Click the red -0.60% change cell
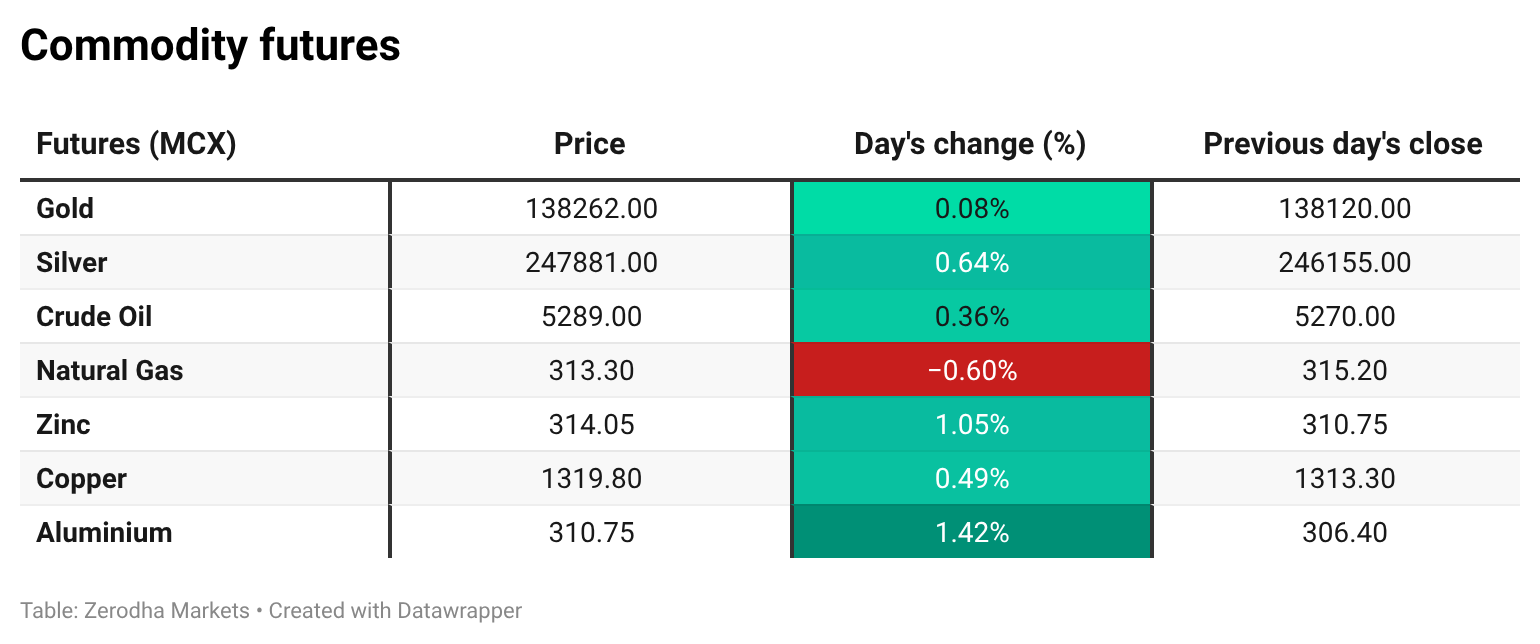The image size is (1540, 644). (971, 371)
